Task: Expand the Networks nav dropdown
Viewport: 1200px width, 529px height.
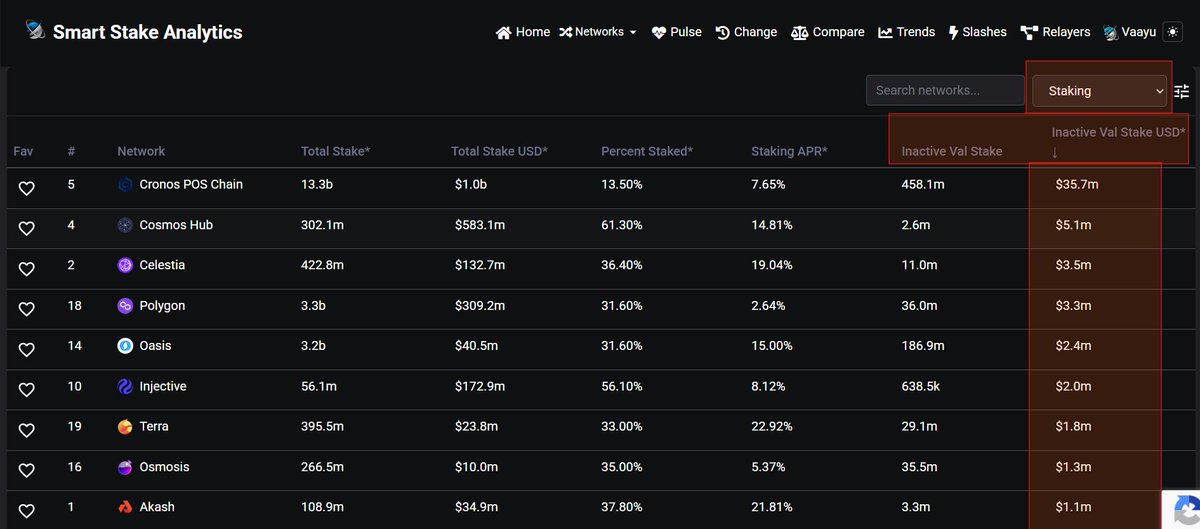Action: click(598, 32)
